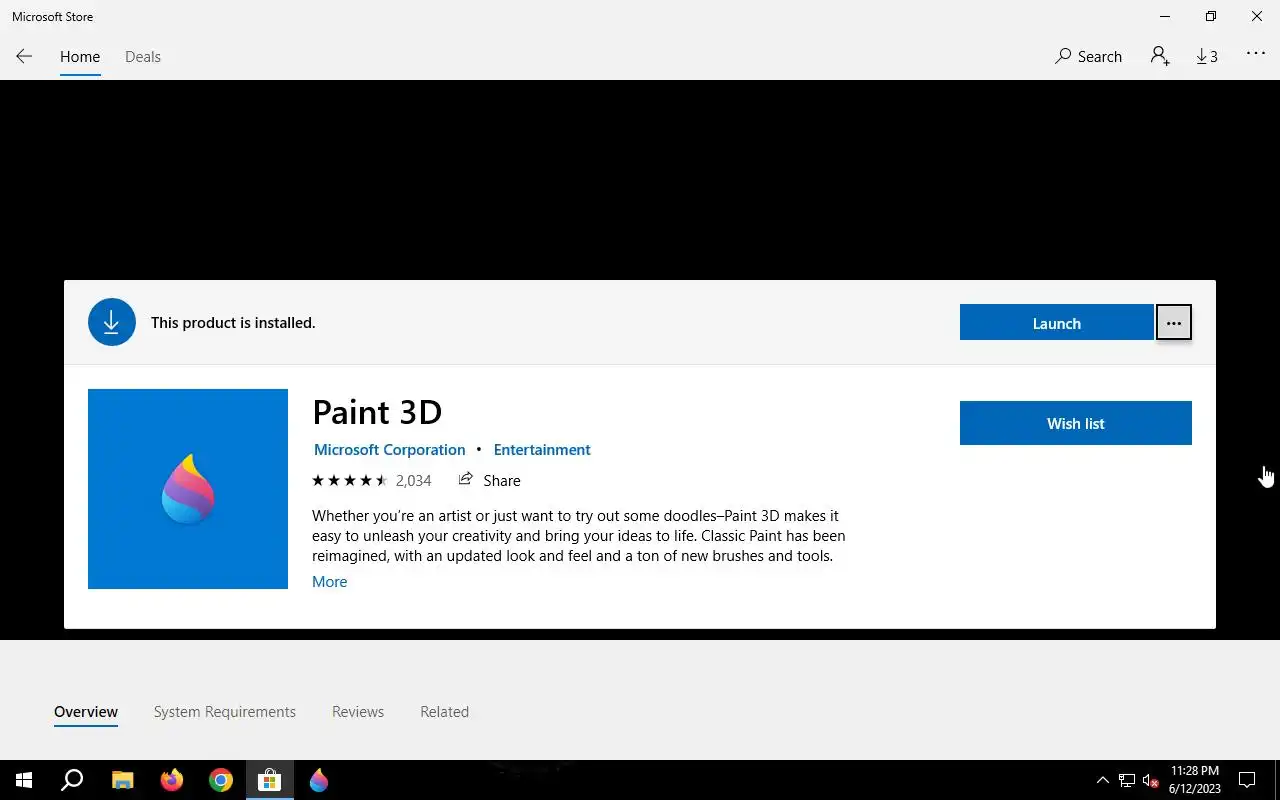Click 'This product is installed.' text
This screenshot has width=1280, height=800.
tap(233, 323)
